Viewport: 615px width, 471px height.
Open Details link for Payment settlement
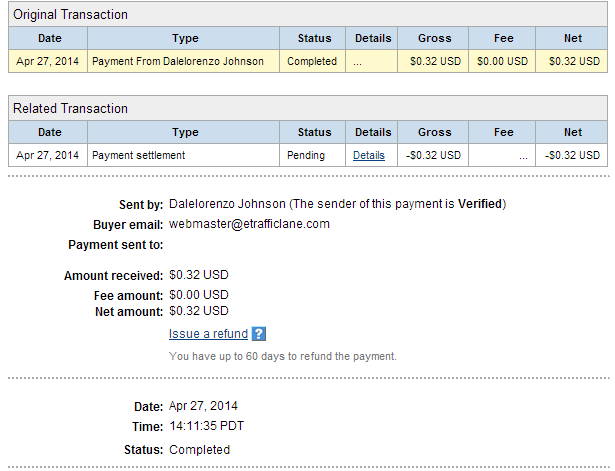(x=369, y=155)
